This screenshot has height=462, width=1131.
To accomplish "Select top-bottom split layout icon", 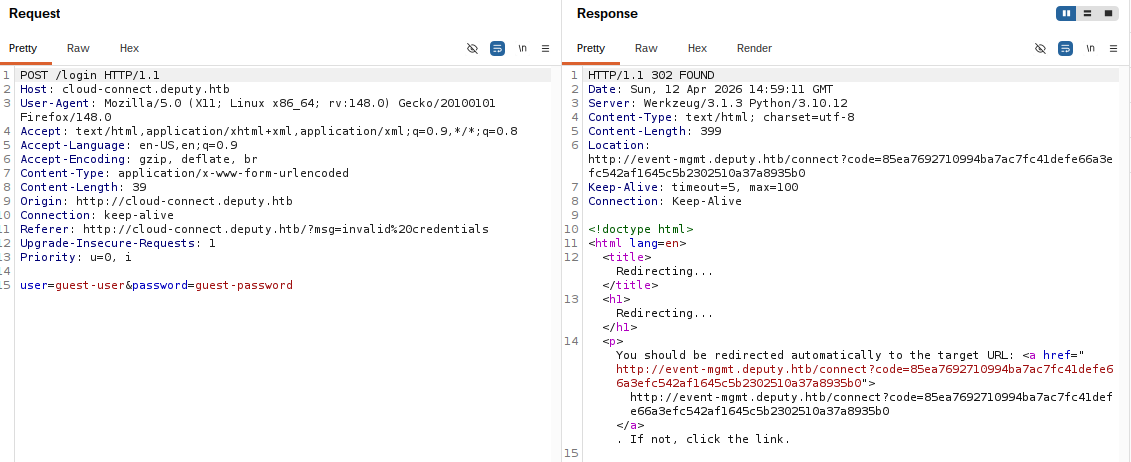I will pyautogui.click(x=1087, y=13).
